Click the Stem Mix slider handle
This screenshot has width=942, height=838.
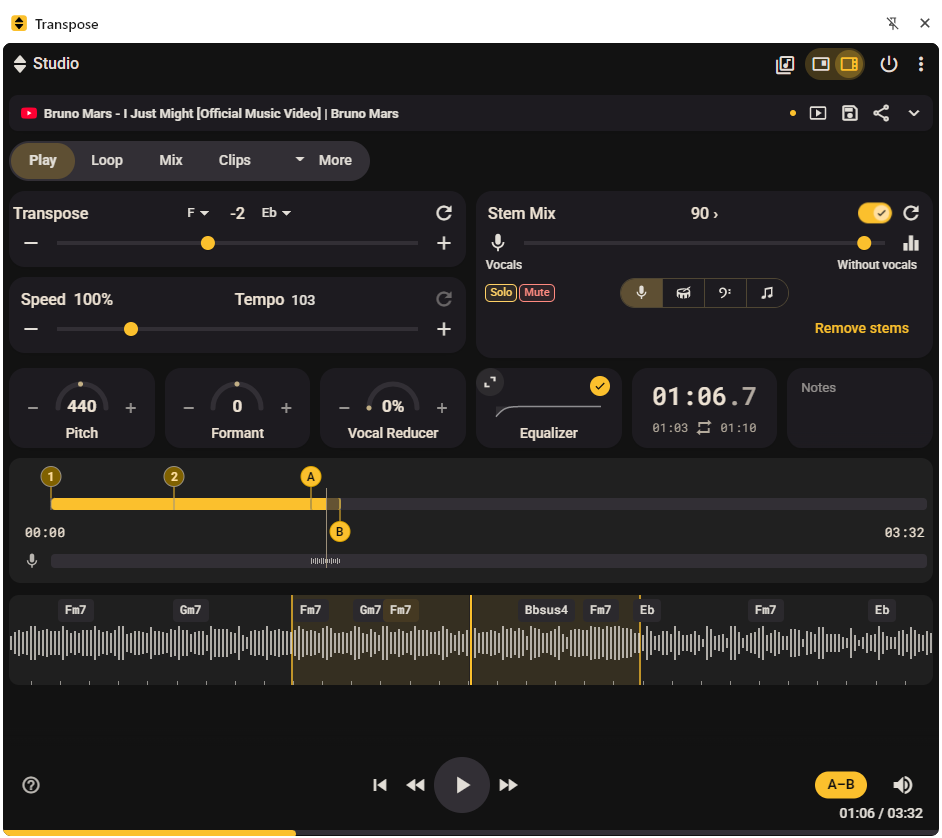pos(864,243)
